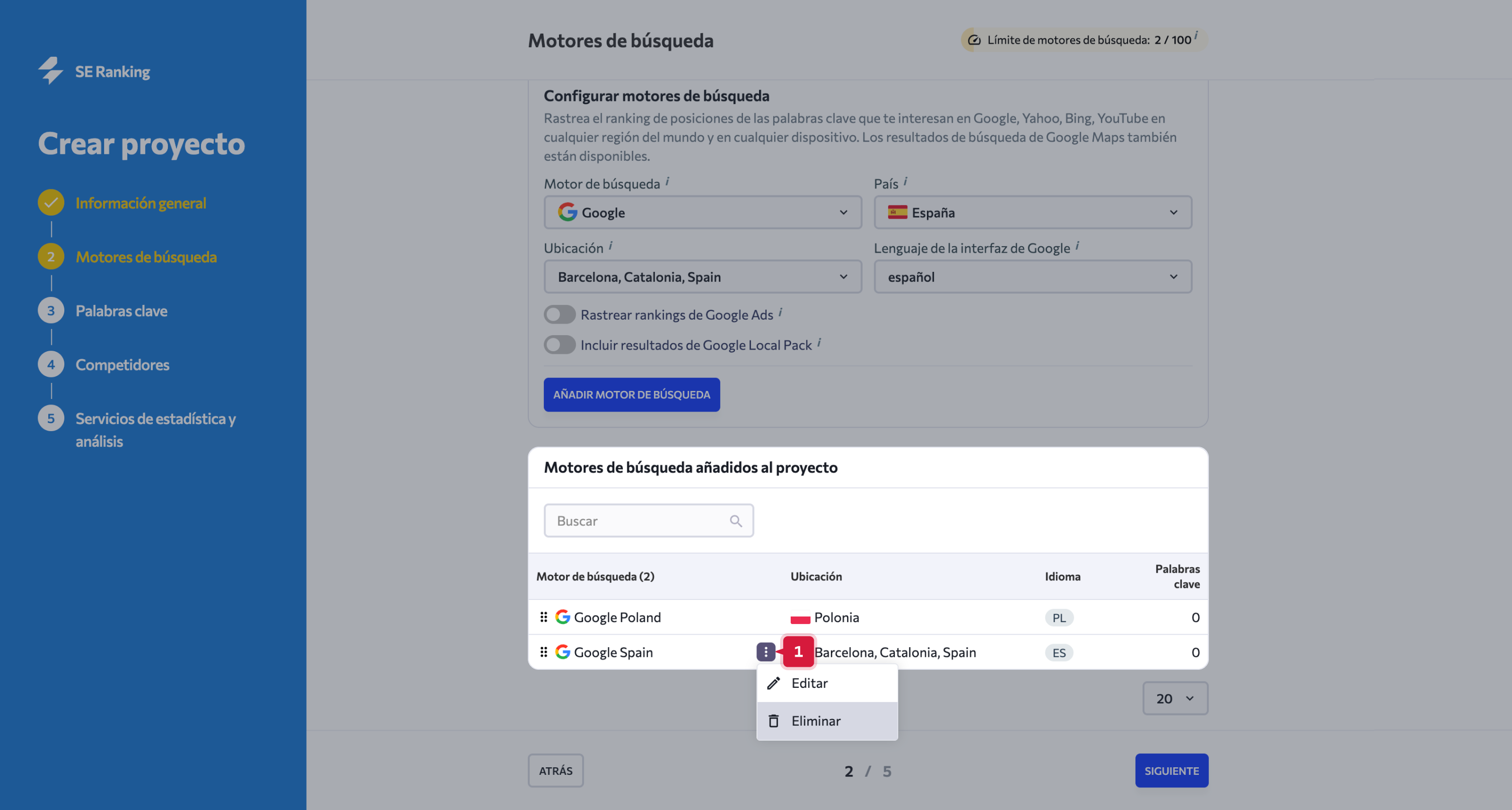Click the Configurar motores de búsqueda heading
Screen dimensions: 1512x810
click(x=656, y=95)
